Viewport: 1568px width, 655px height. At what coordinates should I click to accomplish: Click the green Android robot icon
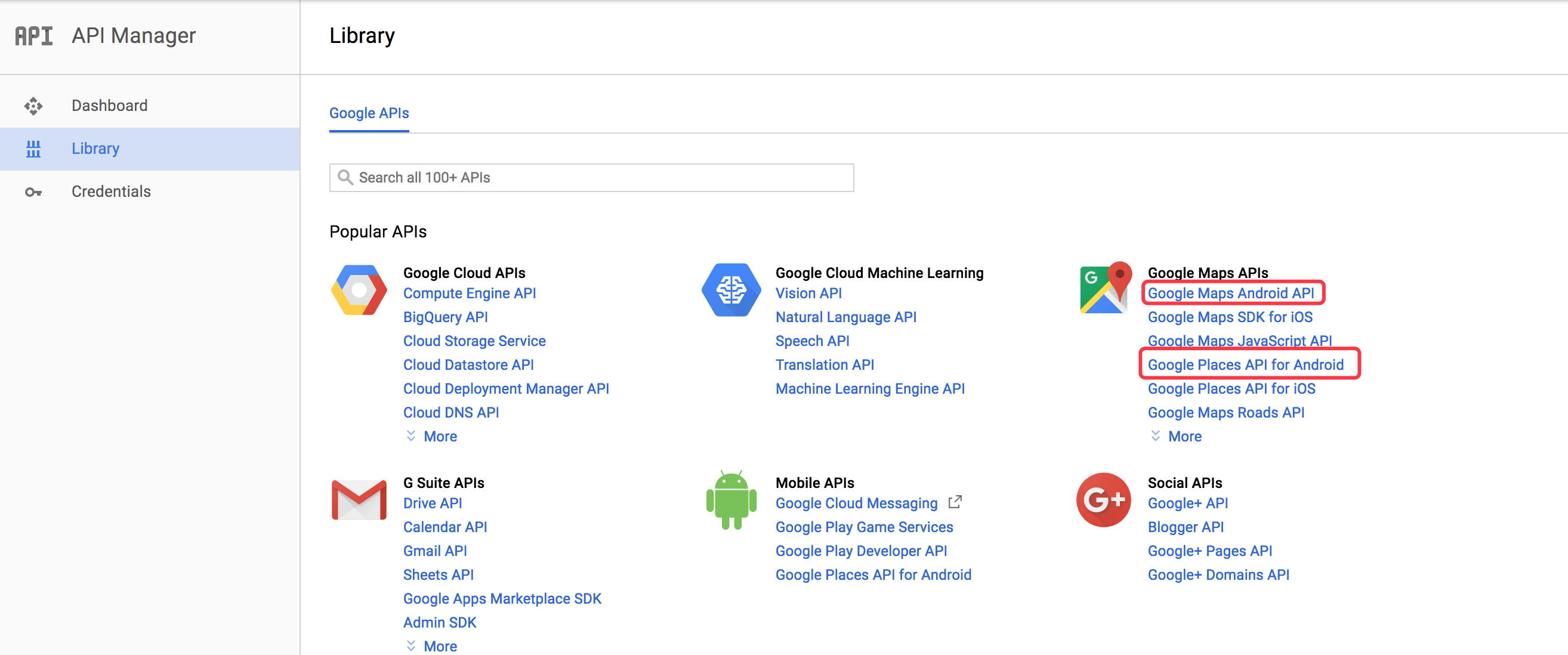pyautogui.click(x=730, y=500)
